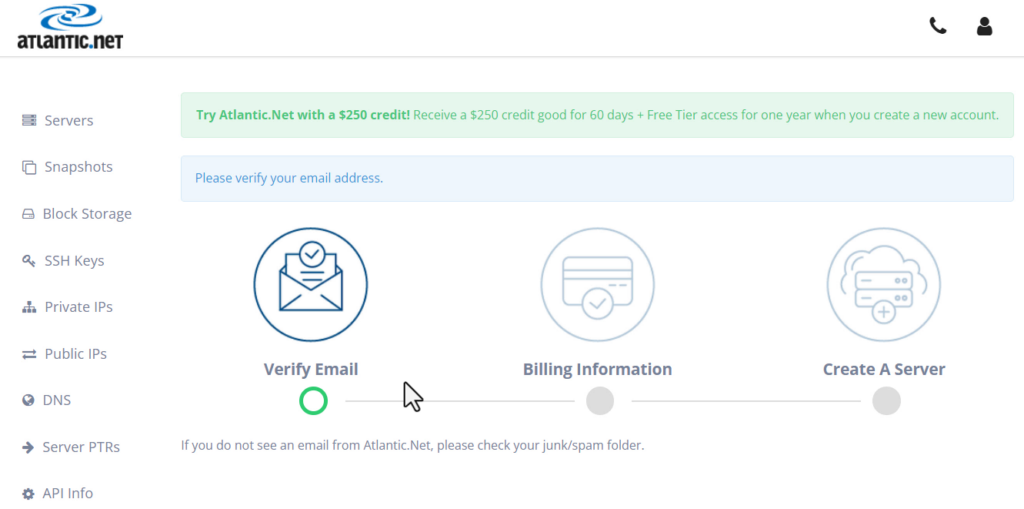Open Private IPs section
The height and width of the screenshot is (509, 1024).
[78, 307]
